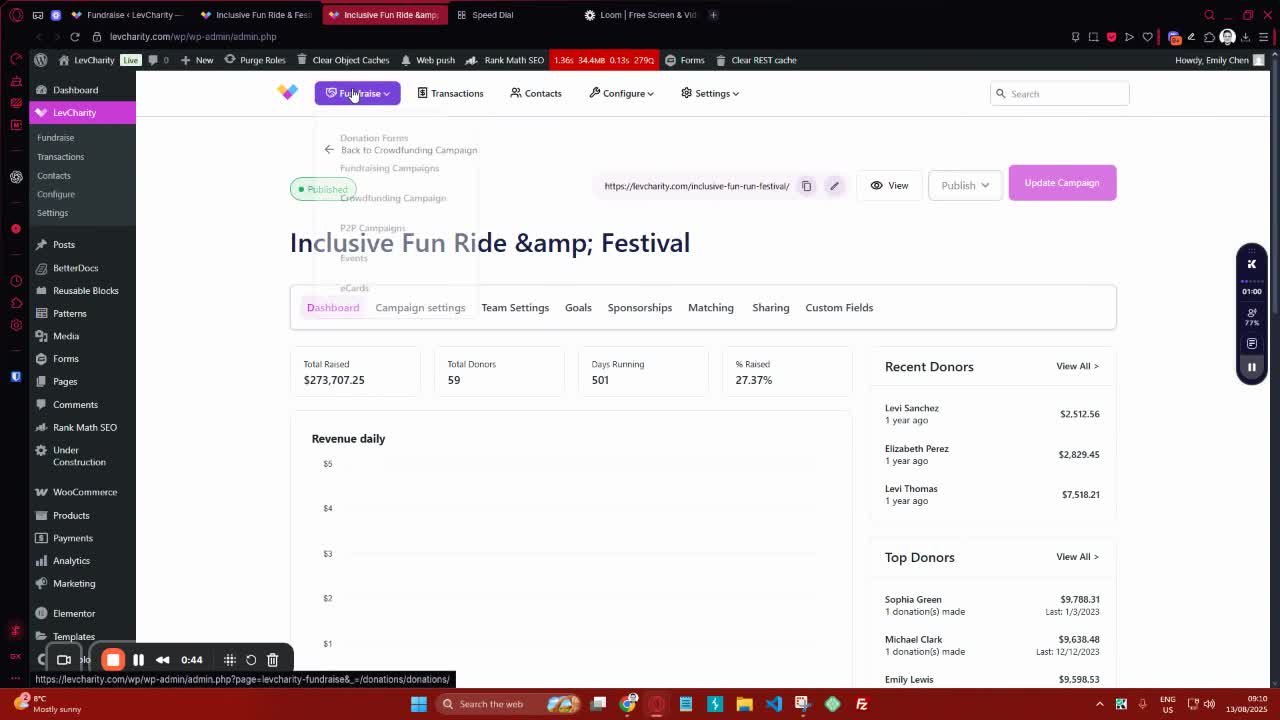Open the Configure dropdown menu
Screen dimensions: 1280x720
click(x=621, y=93)
